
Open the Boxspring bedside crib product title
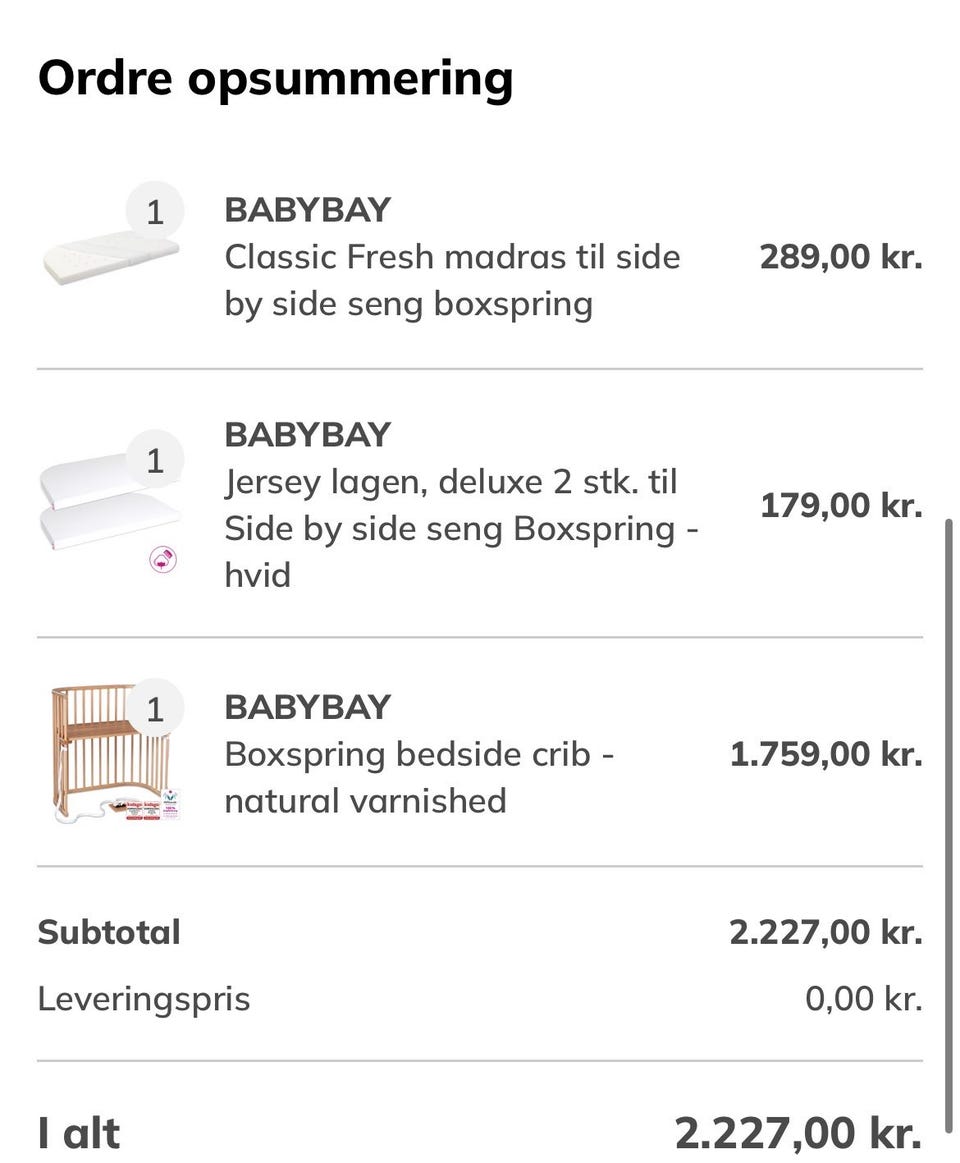pos(418,777)
